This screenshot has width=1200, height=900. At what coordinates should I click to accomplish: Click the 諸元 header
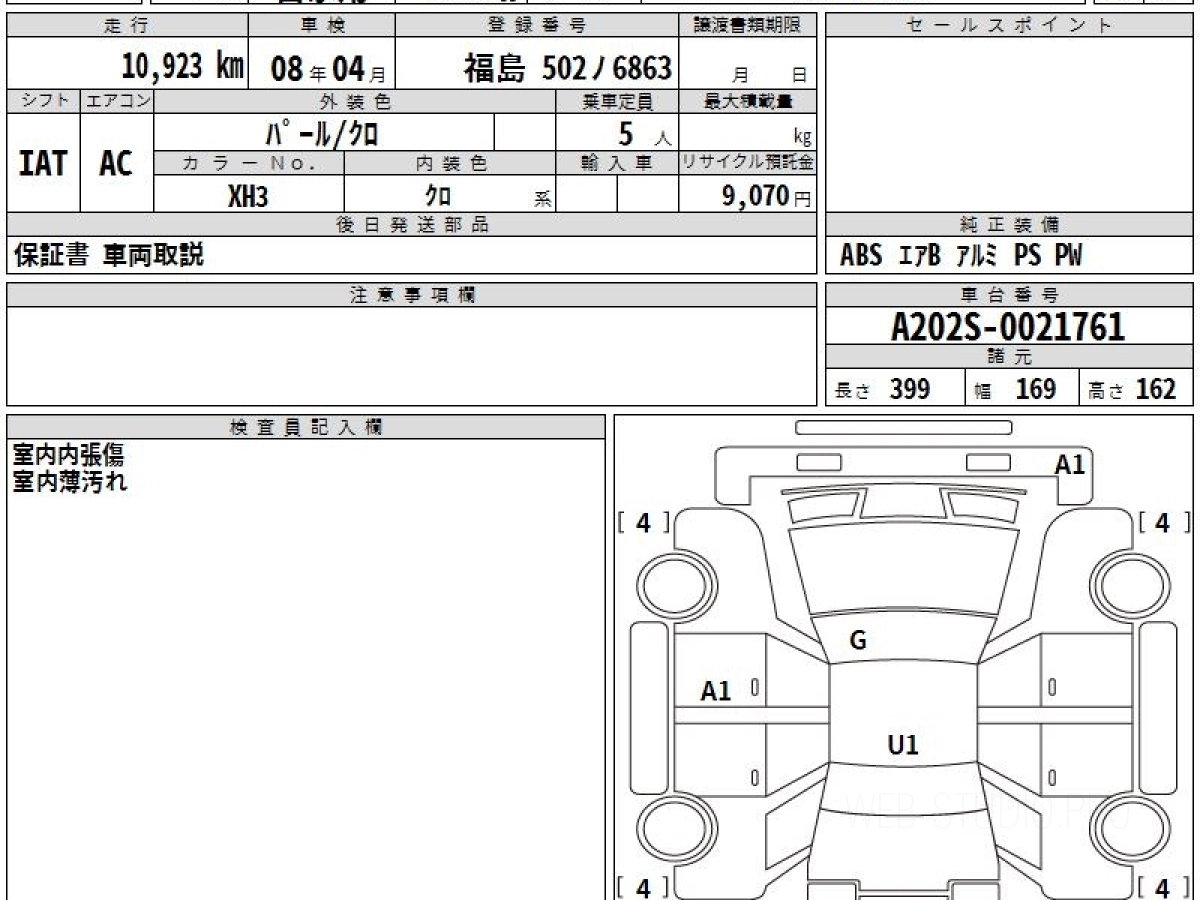pyautogui.click(x=1009, y=357)
